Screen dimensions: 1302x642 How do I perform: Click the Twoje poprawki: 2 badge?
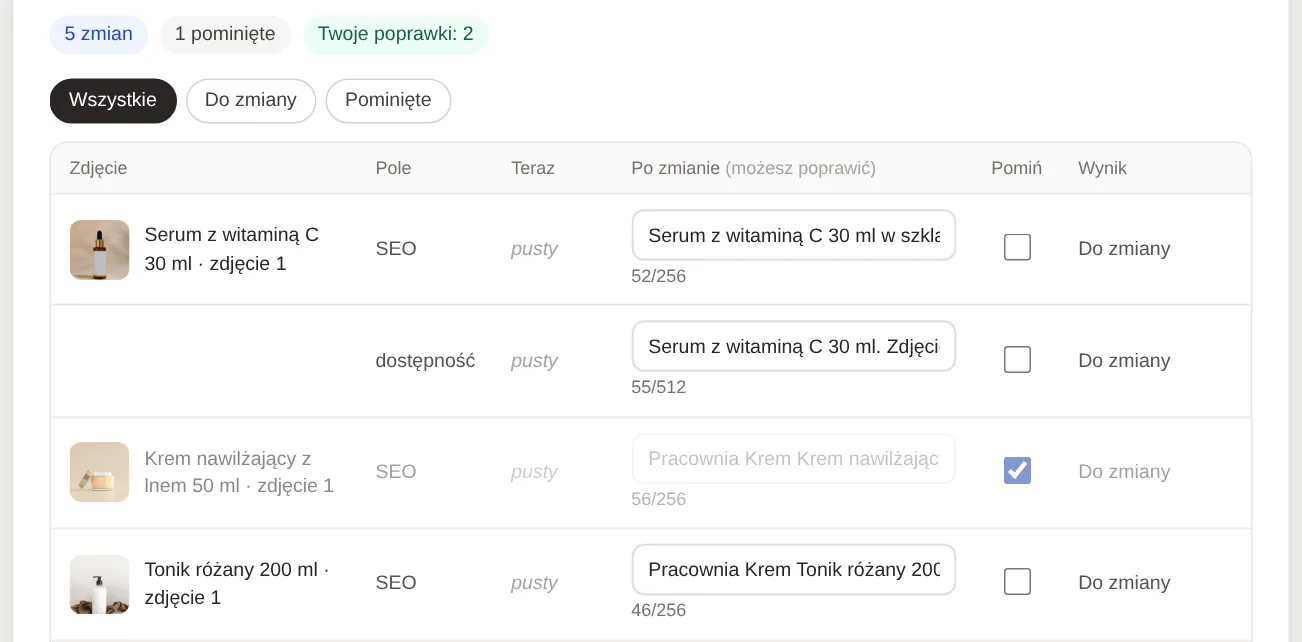[x=395, y=35]
